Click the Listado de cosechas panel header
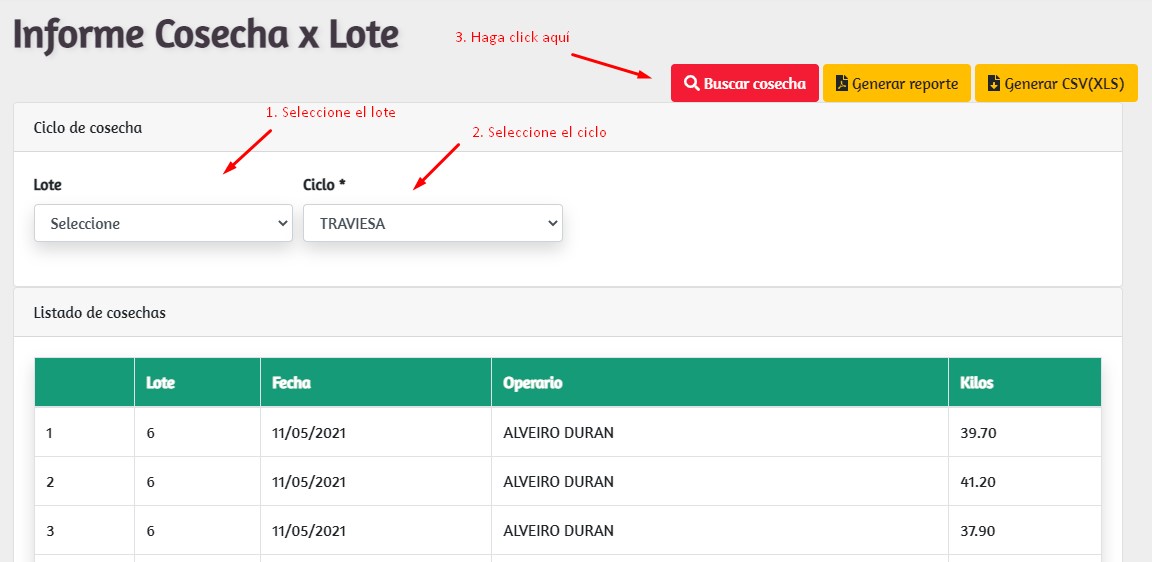 click(x=100, y=313)
